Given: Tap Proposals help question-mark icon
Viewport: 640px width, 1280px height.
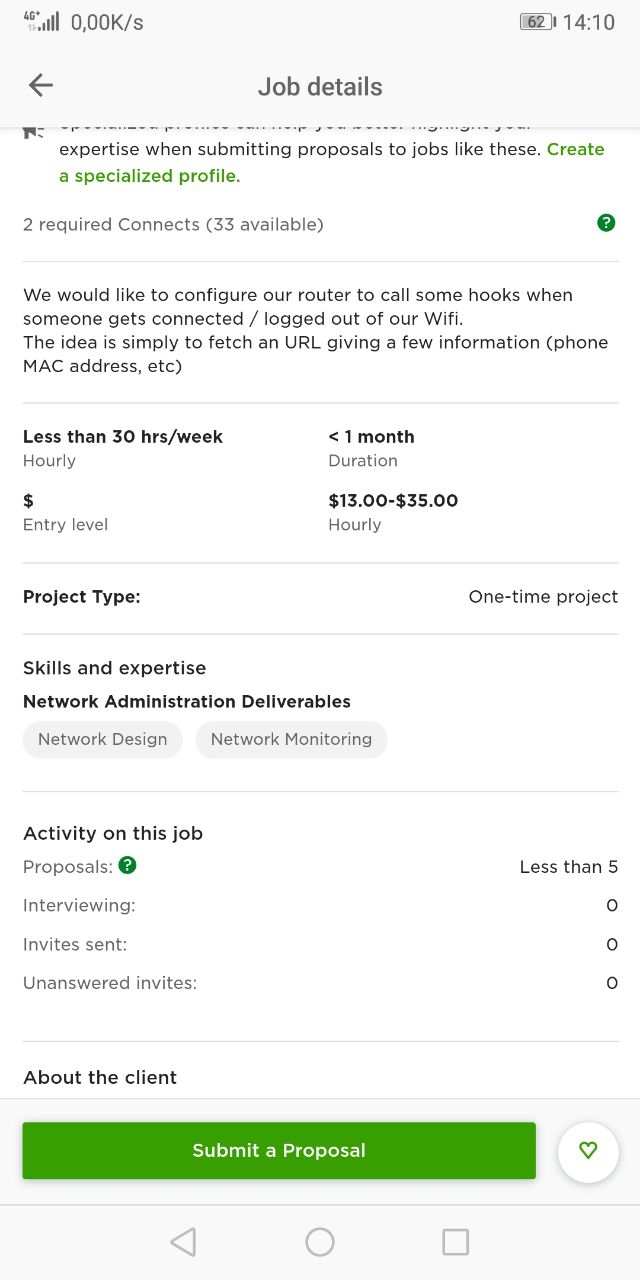Looking at the screenshot, I should tap(127, 865).
